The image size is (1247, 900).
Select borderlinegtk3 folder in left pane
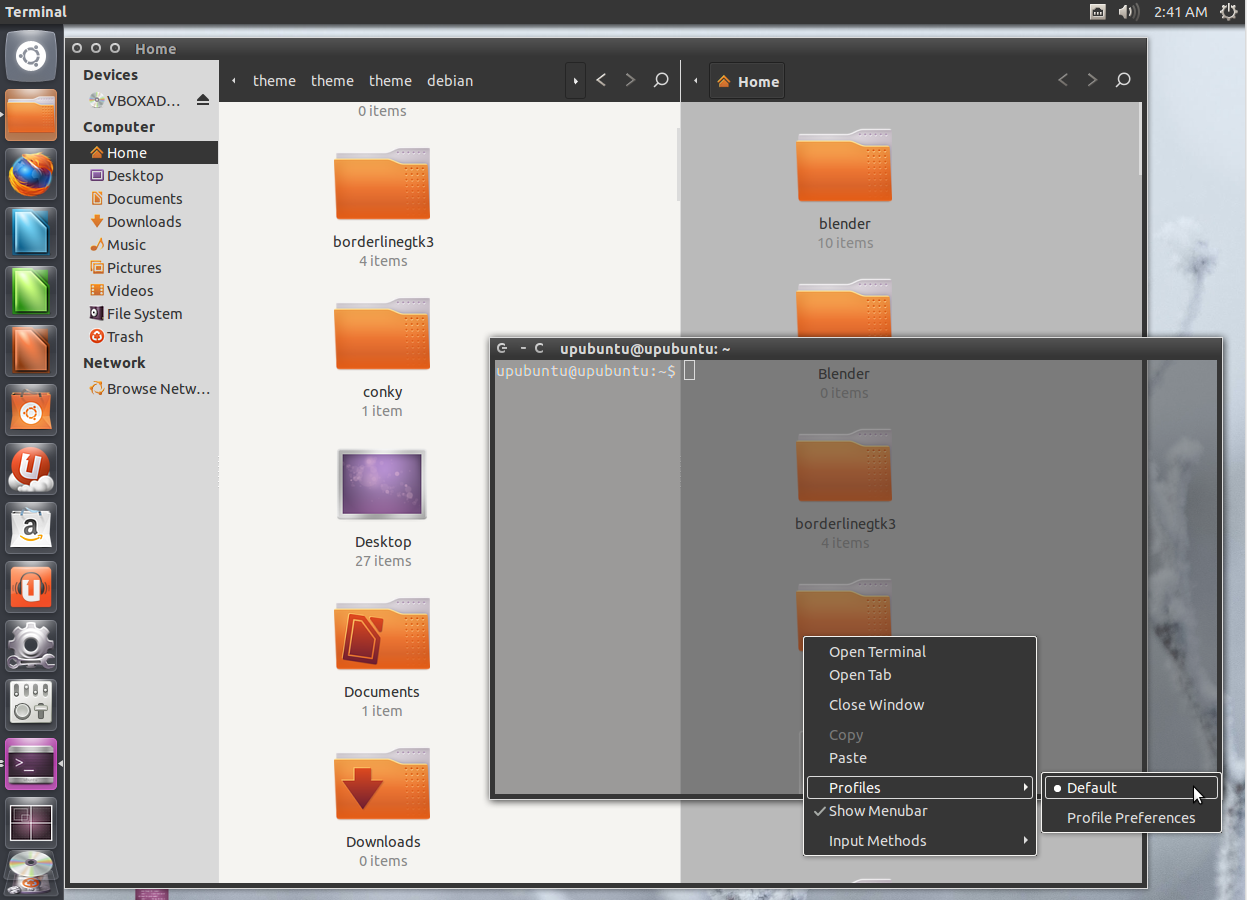click(x=382, y=185)
